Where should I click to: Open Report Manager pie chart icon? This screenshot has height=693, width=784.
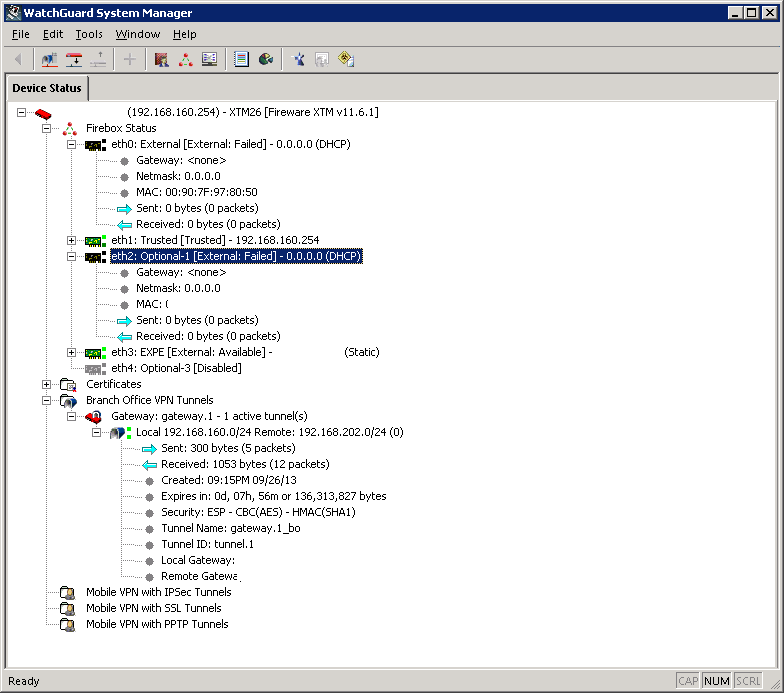266,60
